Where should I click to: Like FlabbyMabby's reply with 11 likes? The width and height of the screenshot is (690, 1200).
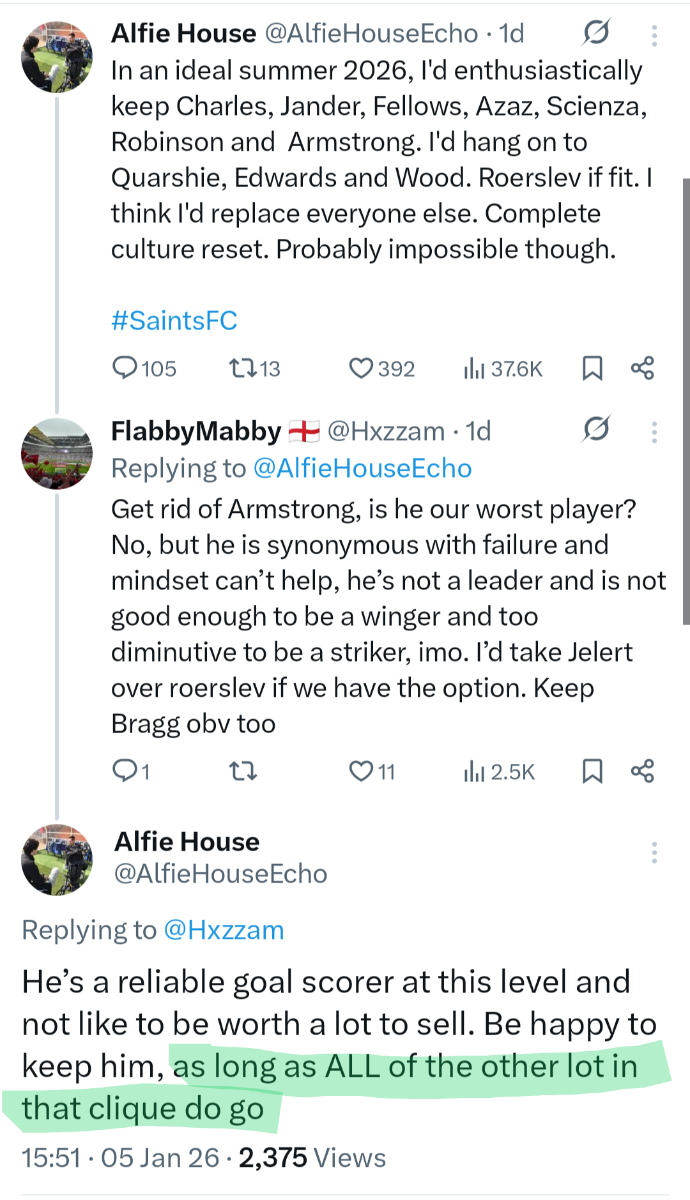[x=361, y=771]
